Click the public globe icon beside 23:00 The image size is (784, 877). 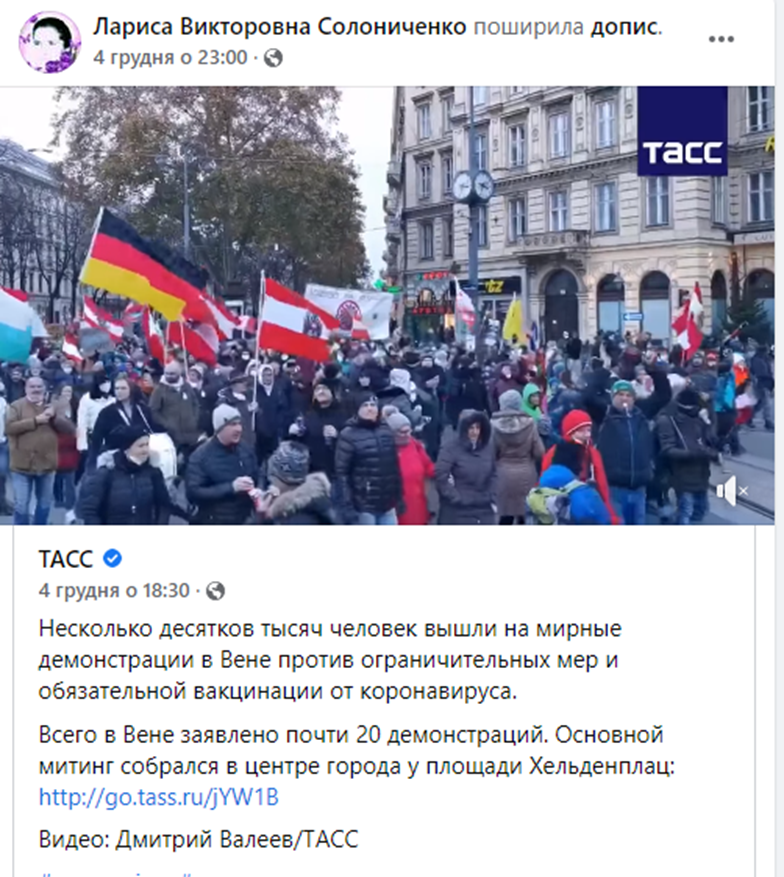273,58
